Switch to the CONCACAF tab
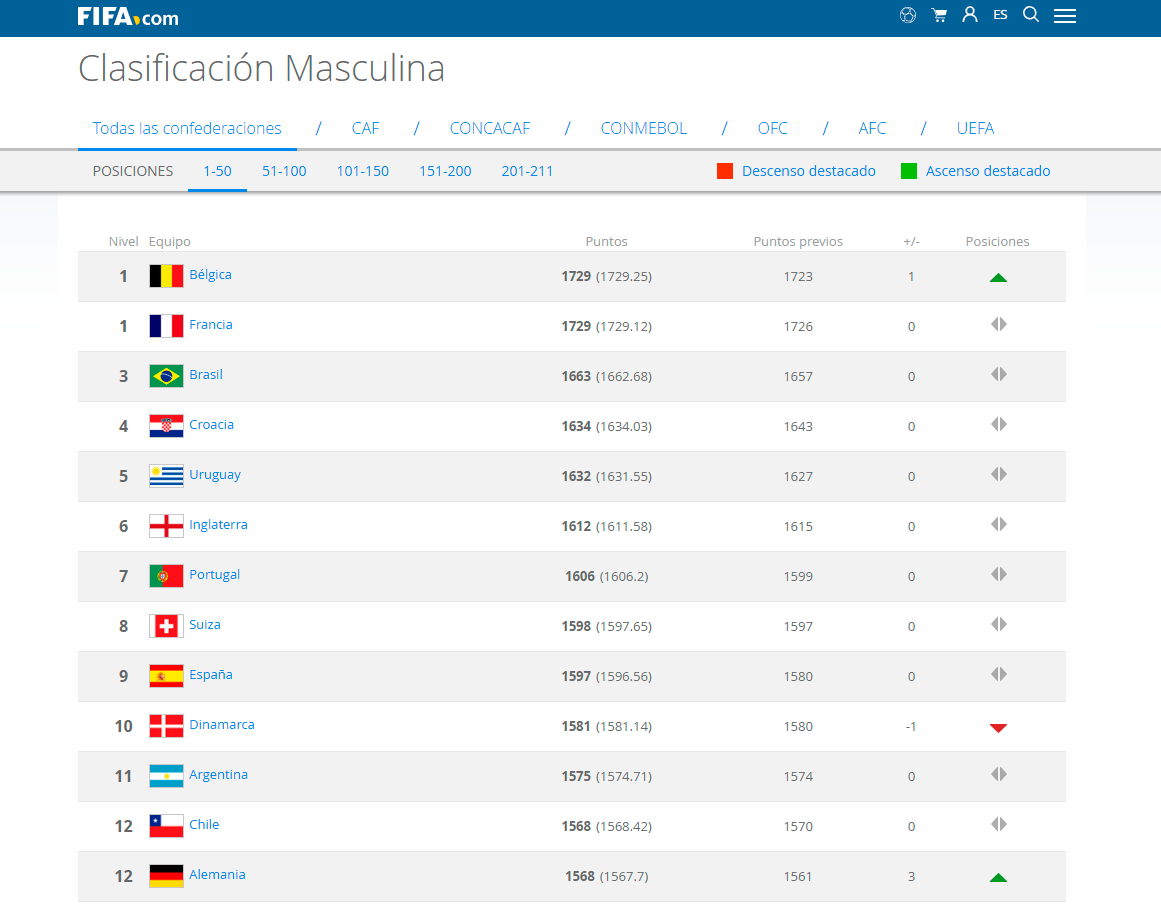 point(489,128)
